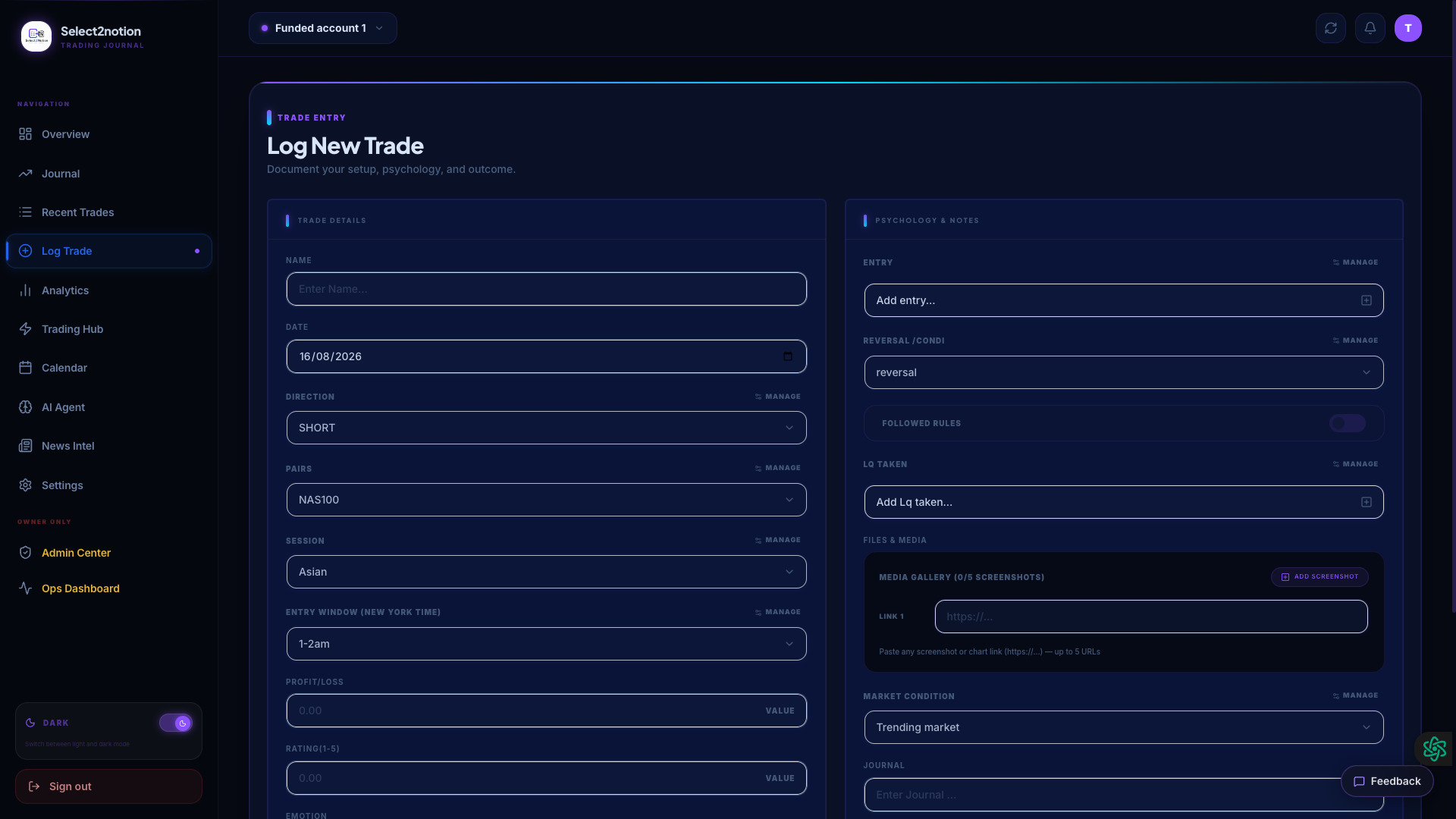Viewport: 1456px width, 819px height.
Task: Expand the Direction dropdown showing SHORT
Action: [546, 428]
